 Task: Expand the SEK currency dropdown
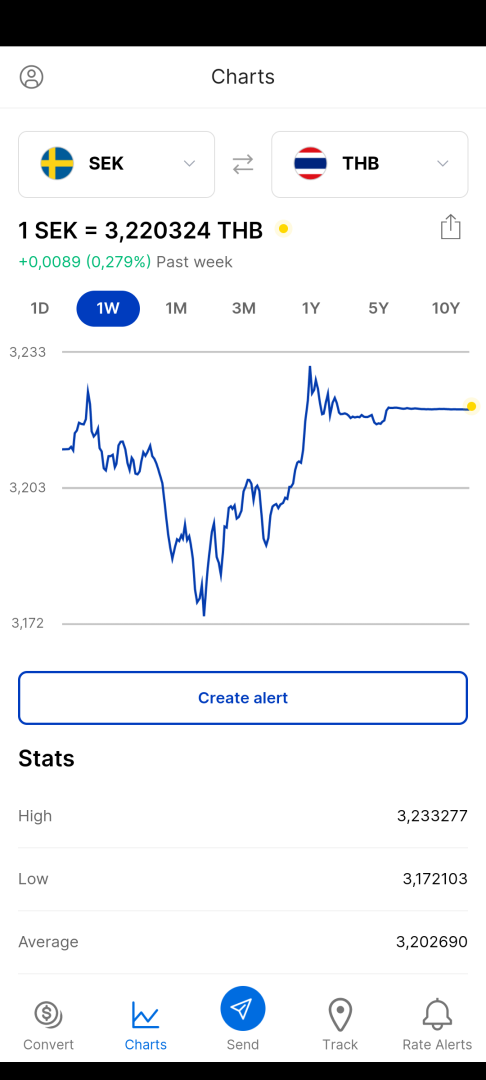coord(116,164)
